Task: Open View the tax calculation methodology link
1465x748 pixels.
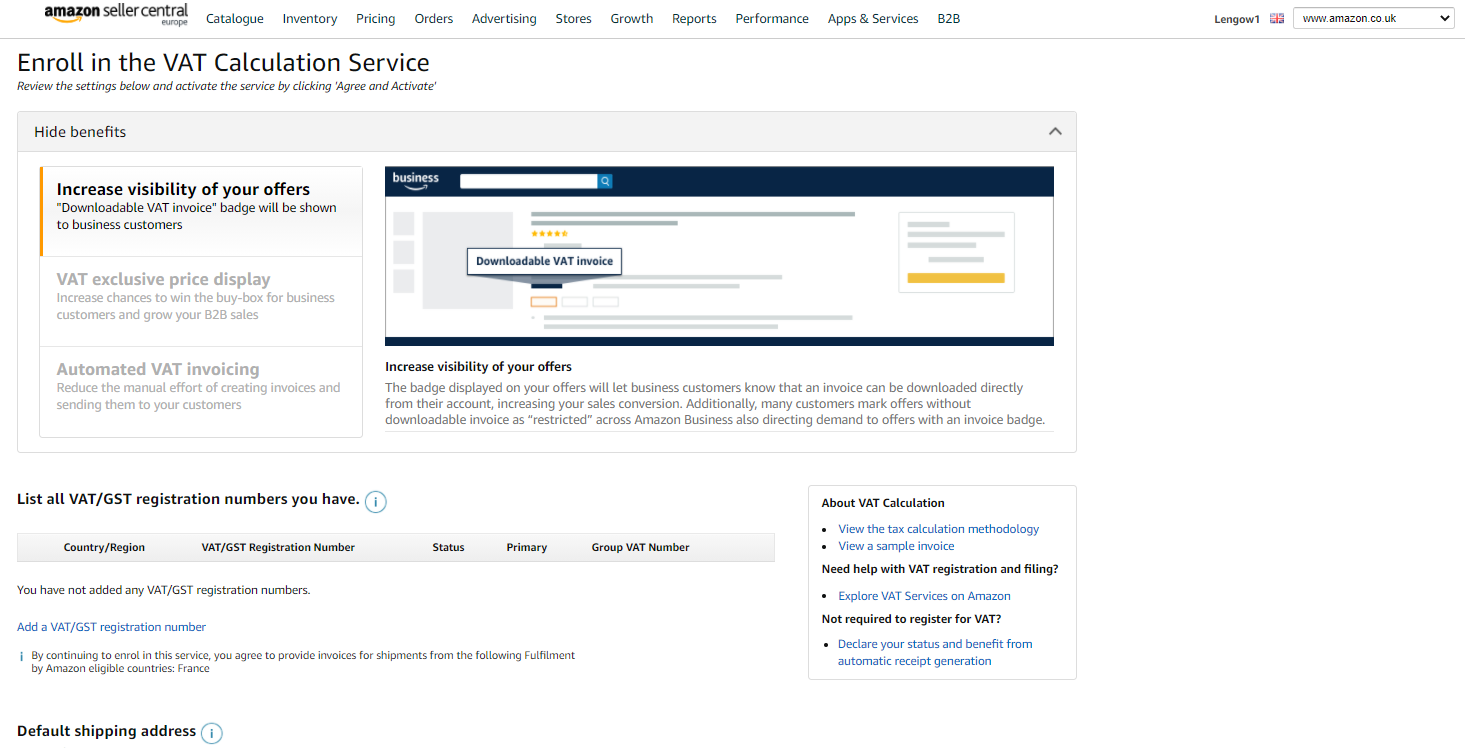Action: (x=938, y=529)
